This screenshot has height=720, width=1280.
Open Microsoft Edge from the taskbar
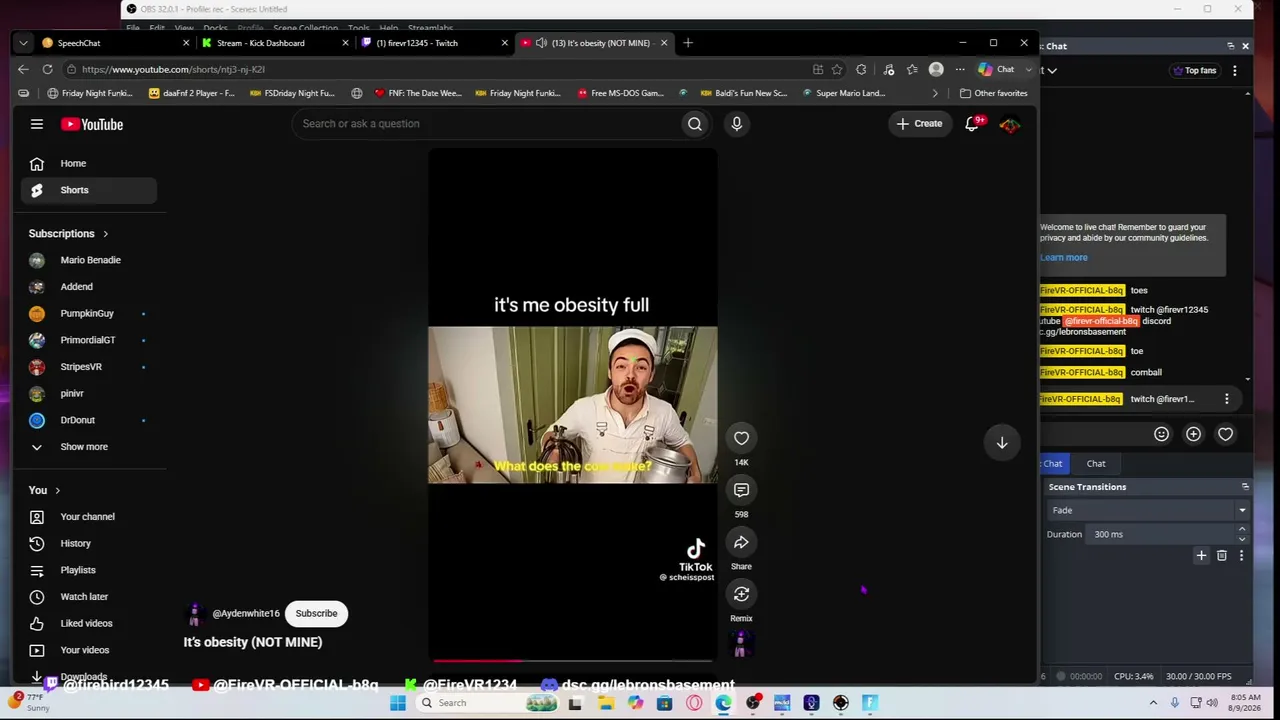coord(723,703)
